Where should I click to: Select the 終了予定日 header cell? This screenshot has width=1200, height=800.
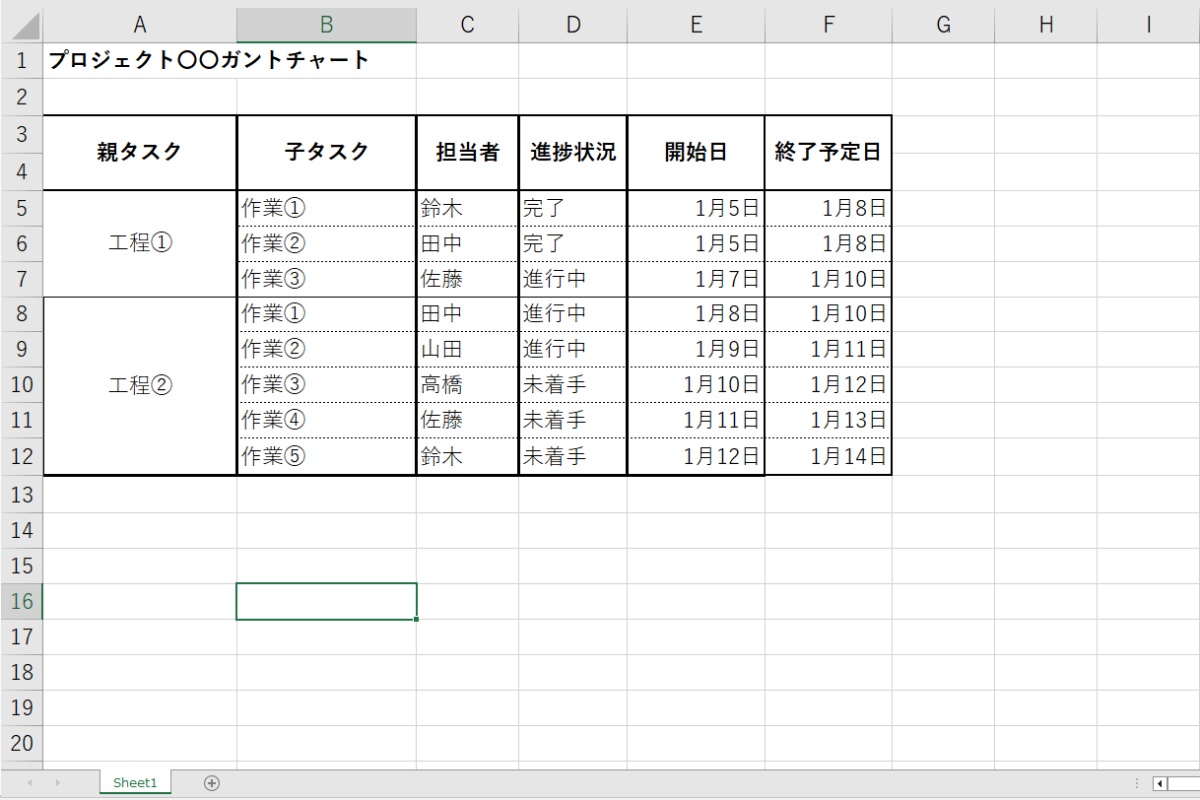coord(828,152)
